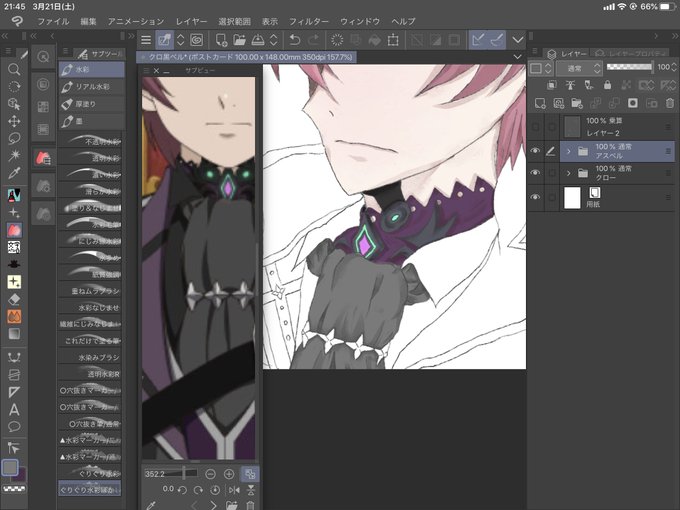The width and height of the screenshot is (680, 510).
Task: Select the Move layer tool
Action: [x=14, y=121]
